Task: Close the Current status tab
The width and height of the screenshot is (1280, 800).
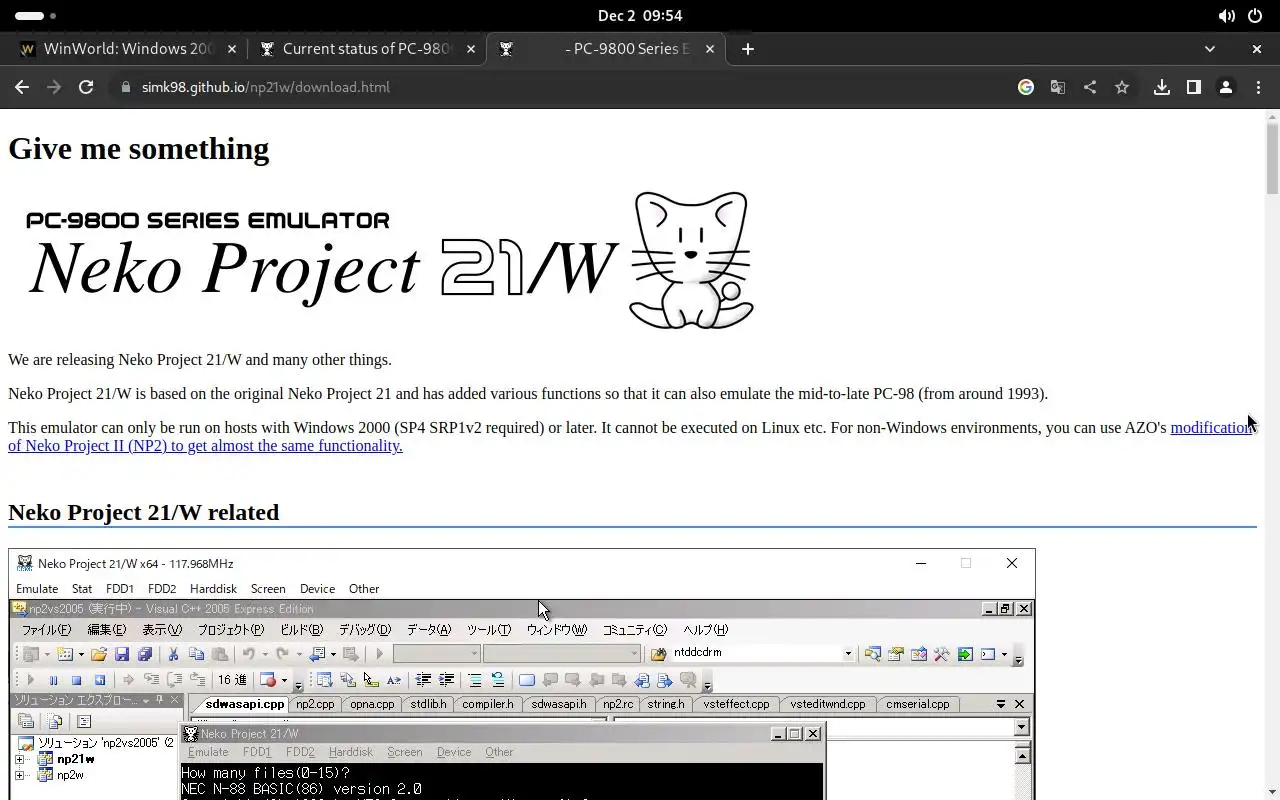Action: pyautogui.click(x=471, y=49)
